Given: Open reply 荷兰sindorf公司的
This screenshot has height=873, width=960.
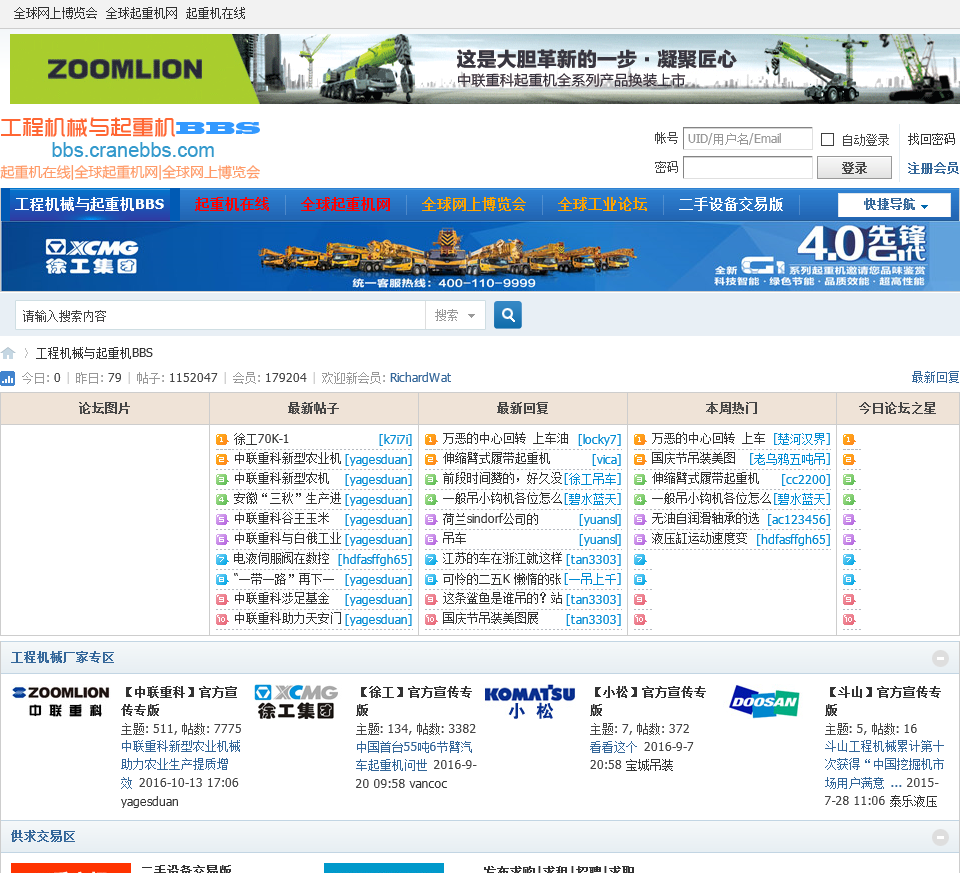Looking at the screenshot, I should pyautogui.click(x=490, y=519).
